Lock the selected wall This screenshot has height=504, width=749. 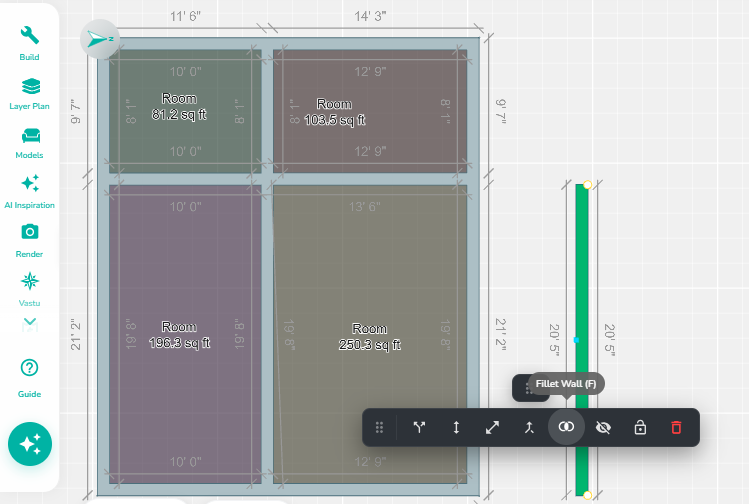point(640,427)
